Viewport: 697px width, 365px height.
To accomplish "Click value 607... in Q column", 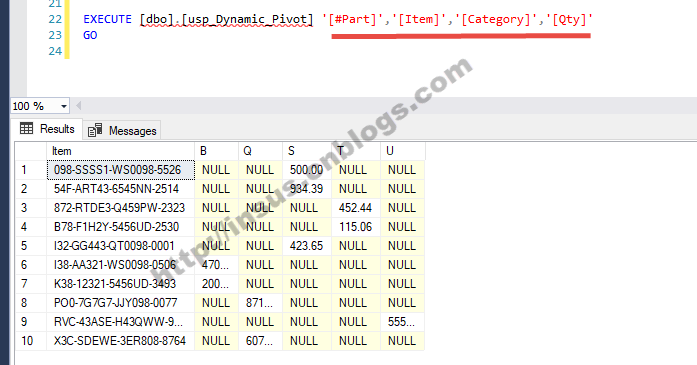I will click(260, 341).
